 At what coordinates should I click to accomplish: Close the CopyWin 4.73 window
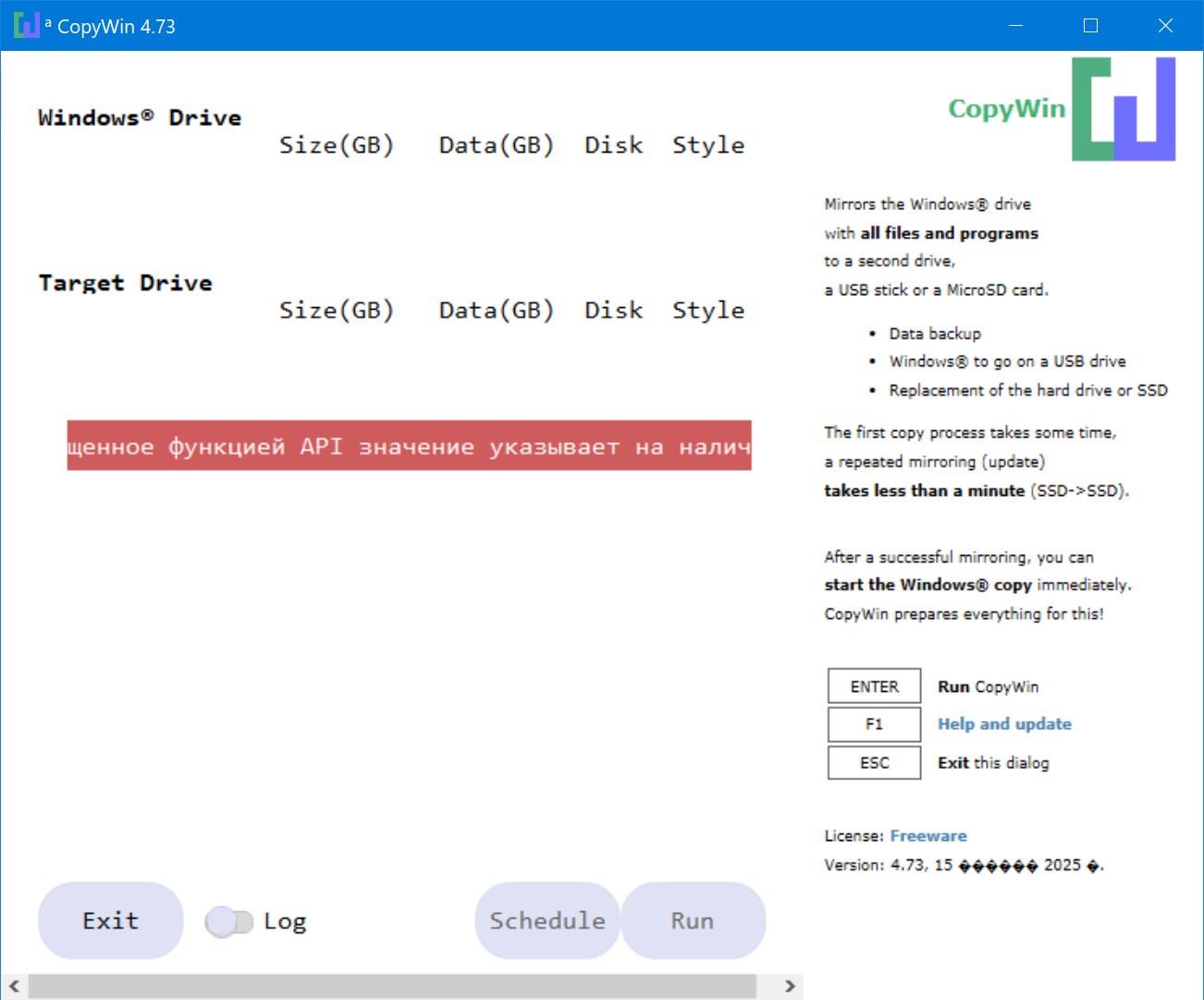pos(1165,26)
